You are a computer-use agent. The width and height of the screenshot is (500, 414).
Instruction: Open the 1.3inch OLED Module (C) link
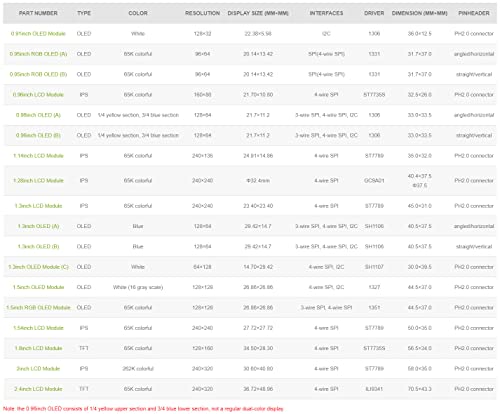[38, 267]
